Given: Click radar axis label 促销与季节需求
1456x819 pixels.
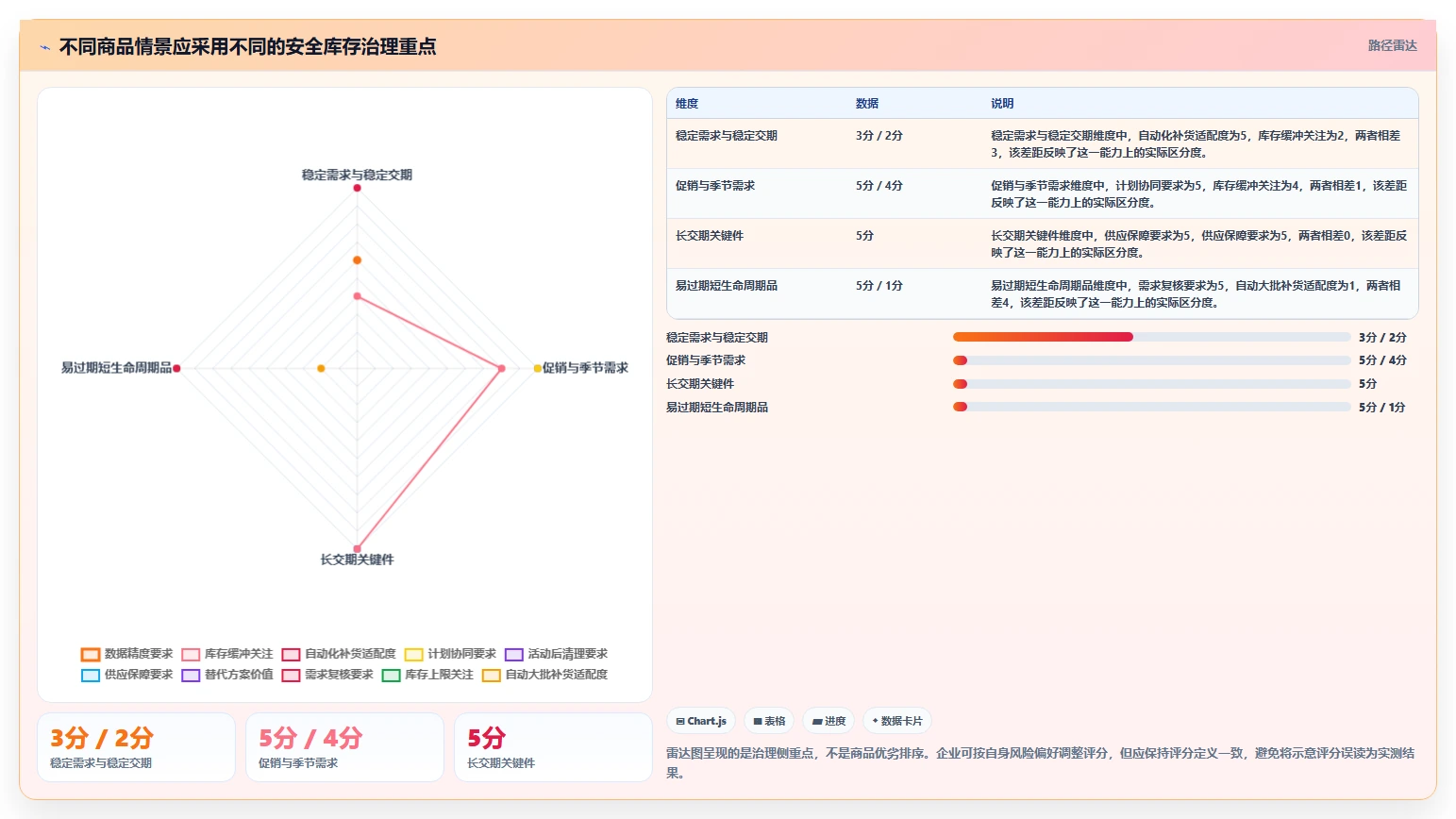Looking at the screenshot, I should 585,368.
